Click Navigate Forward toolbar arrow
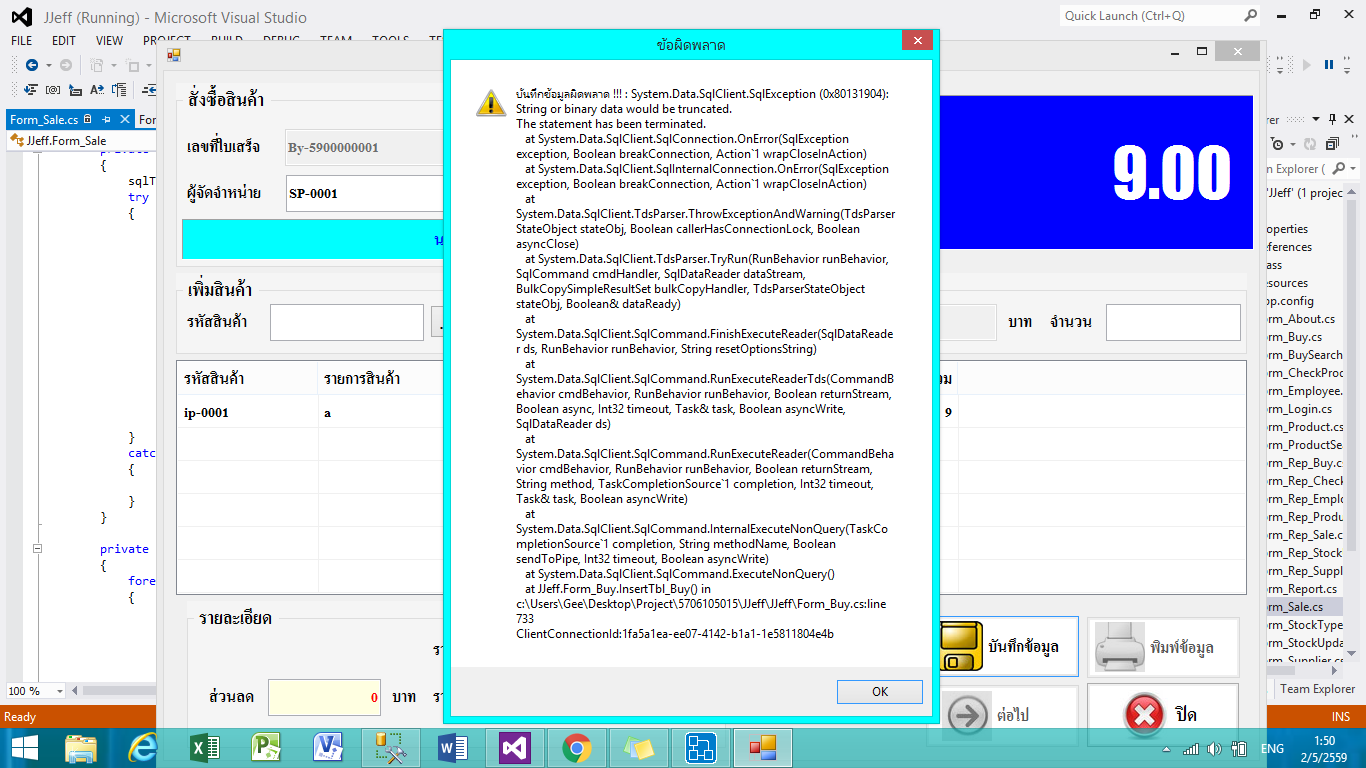This screenshot has width=1366, height=768. [66, 65]
